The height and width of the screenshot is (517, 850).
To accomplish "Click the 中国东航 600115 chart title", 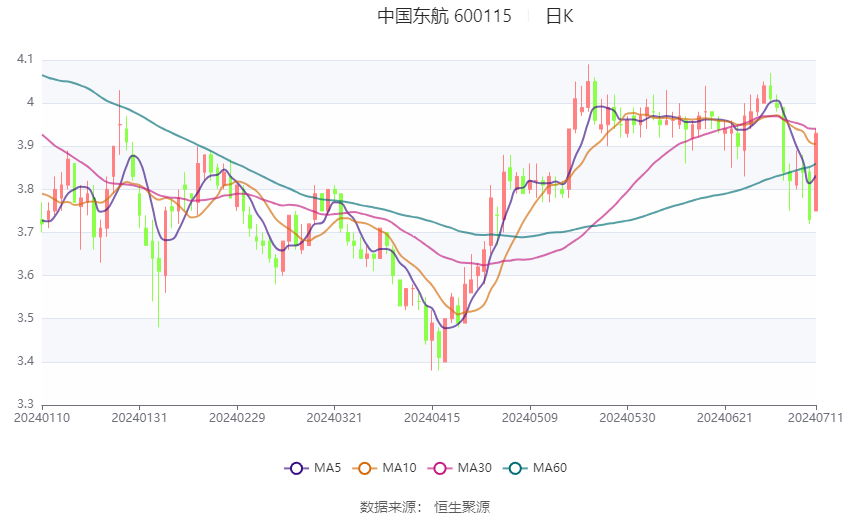I will [x=444, y=16].
